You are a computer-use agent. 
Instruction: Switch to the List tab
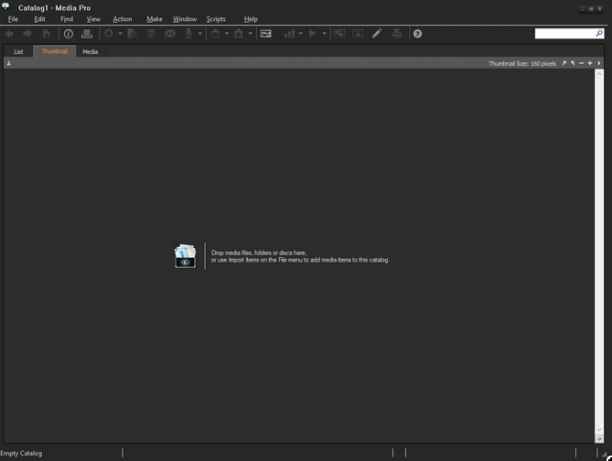click(x=18, y=52)
